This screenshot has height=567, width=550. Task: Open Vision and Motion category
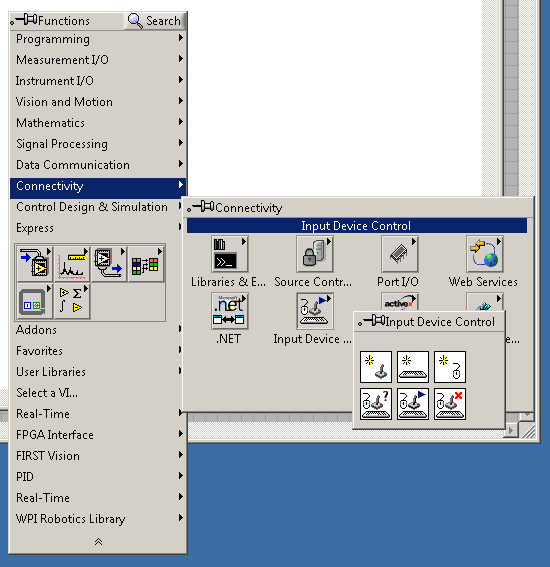(98, 102)
